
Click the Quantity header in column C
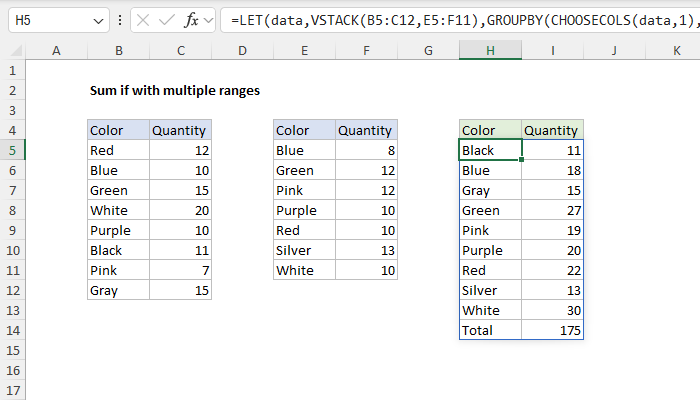pos(180,130)
